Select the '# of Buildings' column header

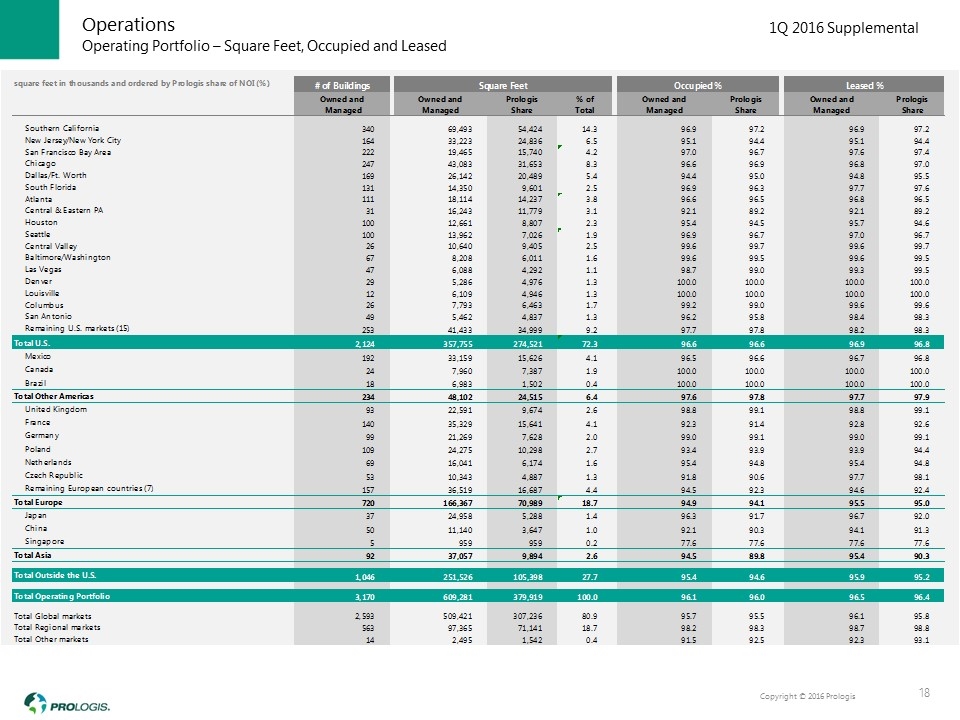pos(341,84)
